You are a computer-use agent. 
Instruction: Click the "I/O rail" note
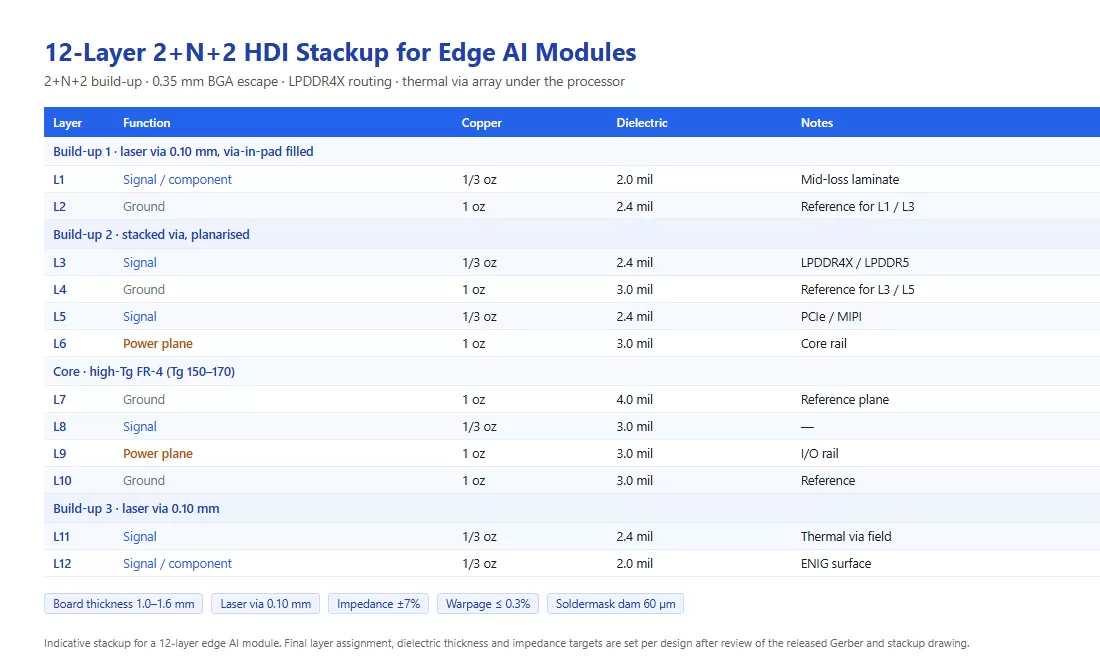tap(820, 454)
